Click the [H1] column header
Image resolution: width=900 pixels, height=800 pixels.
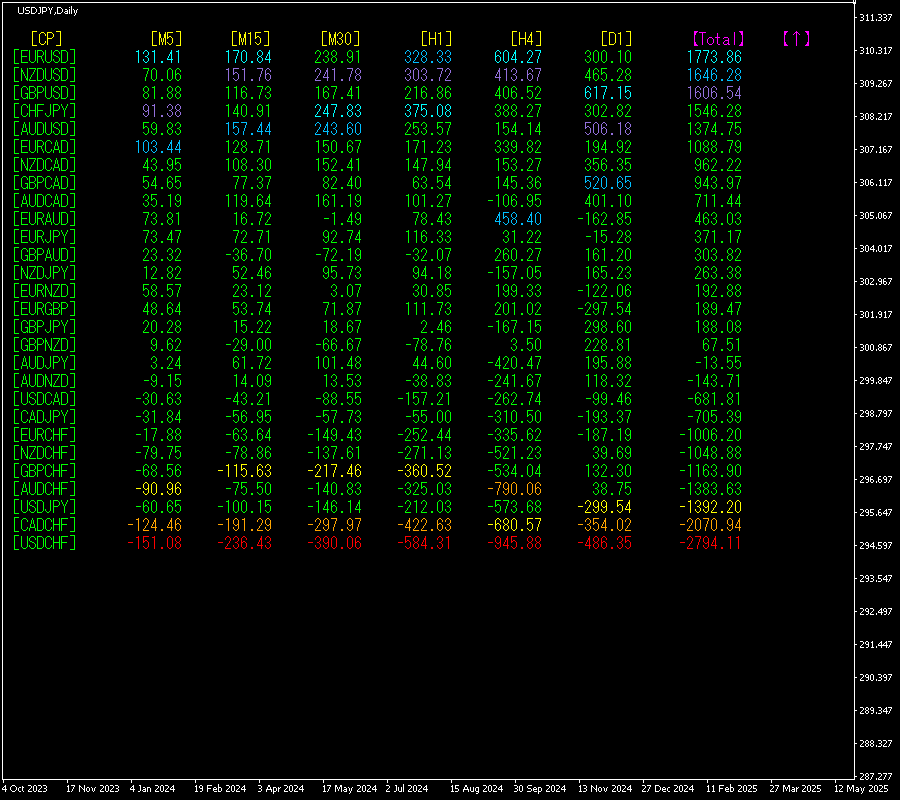pyautogui.click(x=436, y=39)
